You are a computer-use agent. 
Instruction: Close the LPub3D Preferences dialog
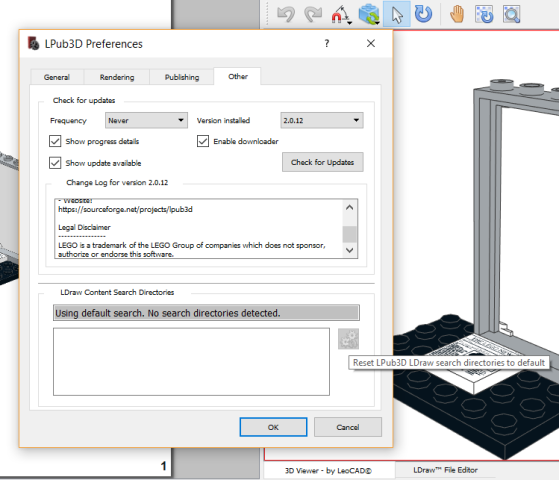[371, 44]
